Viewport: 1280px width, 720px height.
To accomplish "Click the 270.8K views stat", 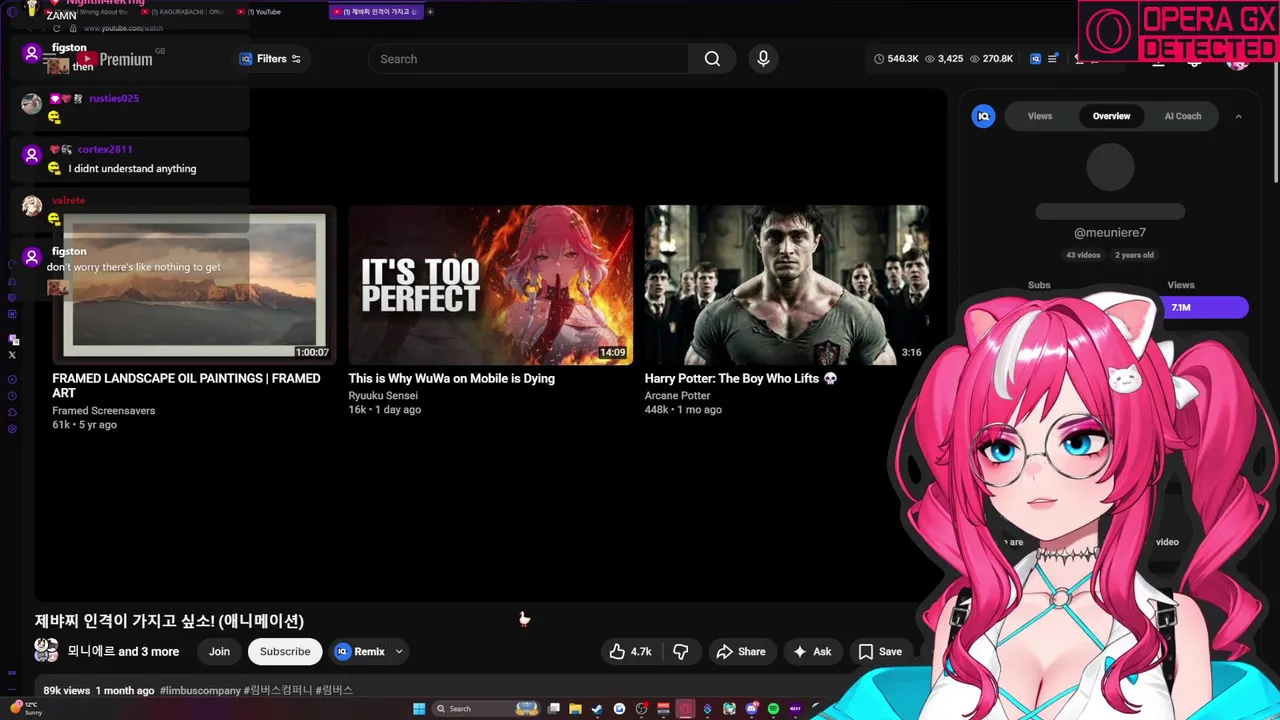I will pos(990,59).
